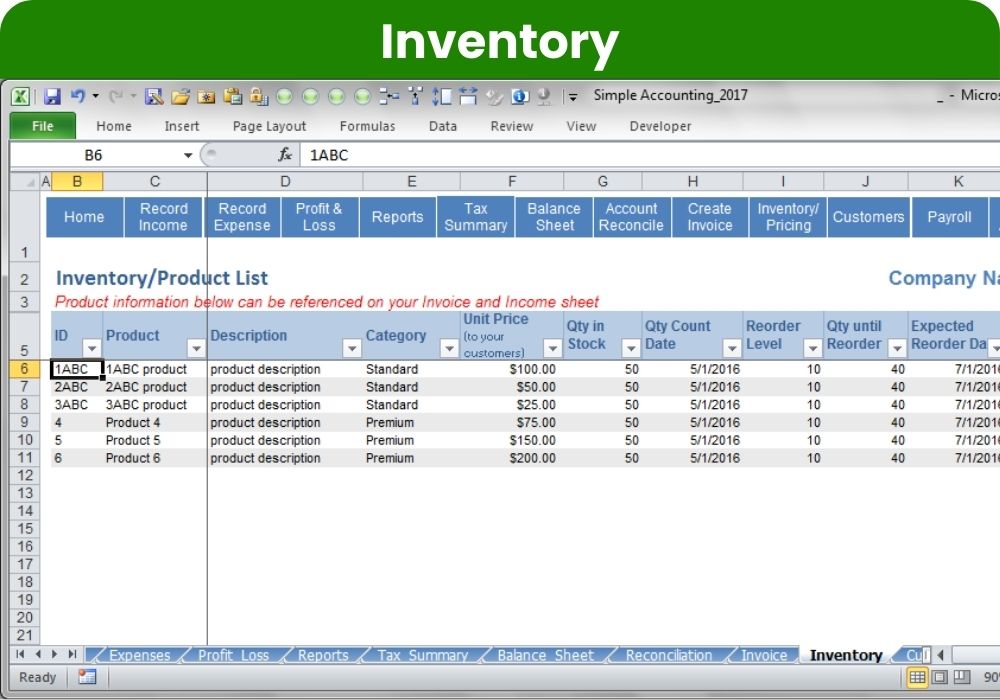1000x700 pixels.
Task: Switch to Page Layout view icon
Action: point(939,677)
